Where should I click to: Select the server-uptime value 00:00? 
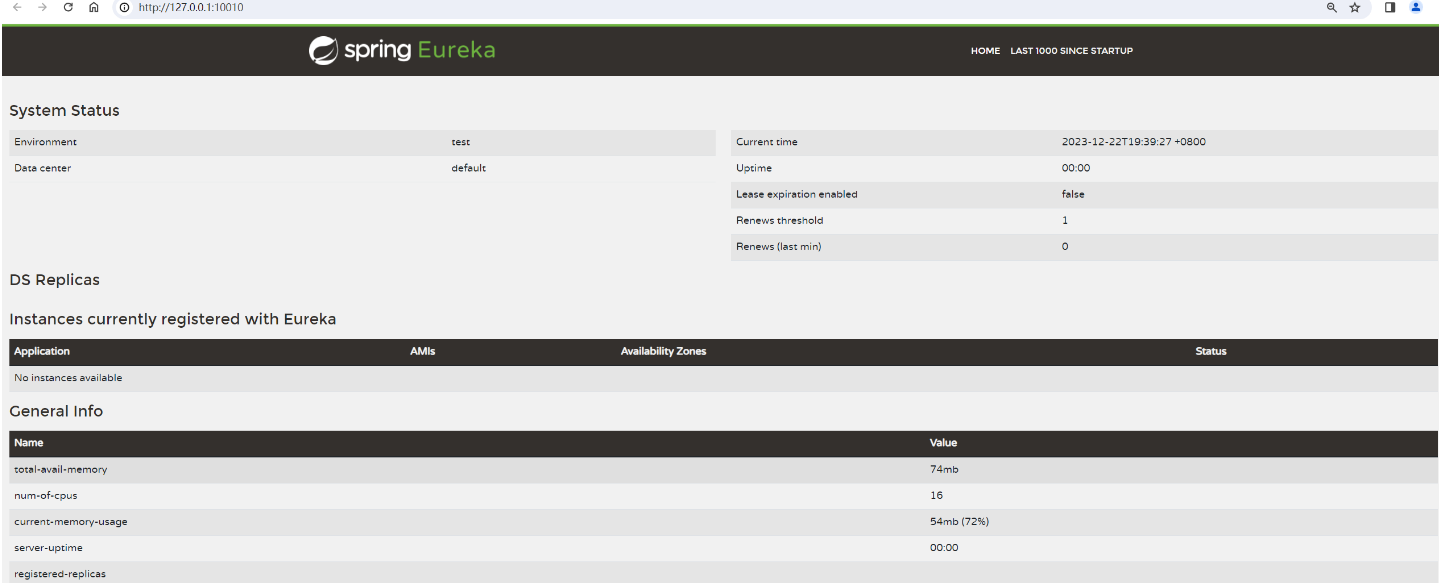coord(944,547)
